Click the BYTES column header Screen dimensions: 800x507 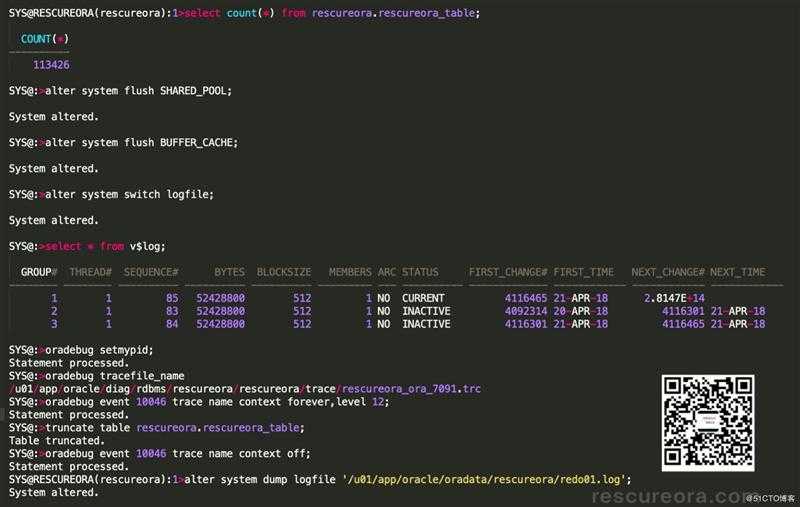[229, 272]
